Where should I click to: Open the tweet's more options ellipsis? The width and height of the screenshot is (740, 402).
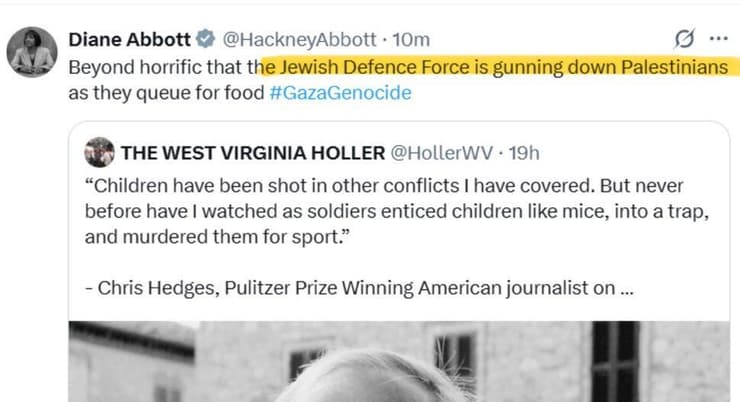point(718,40)
